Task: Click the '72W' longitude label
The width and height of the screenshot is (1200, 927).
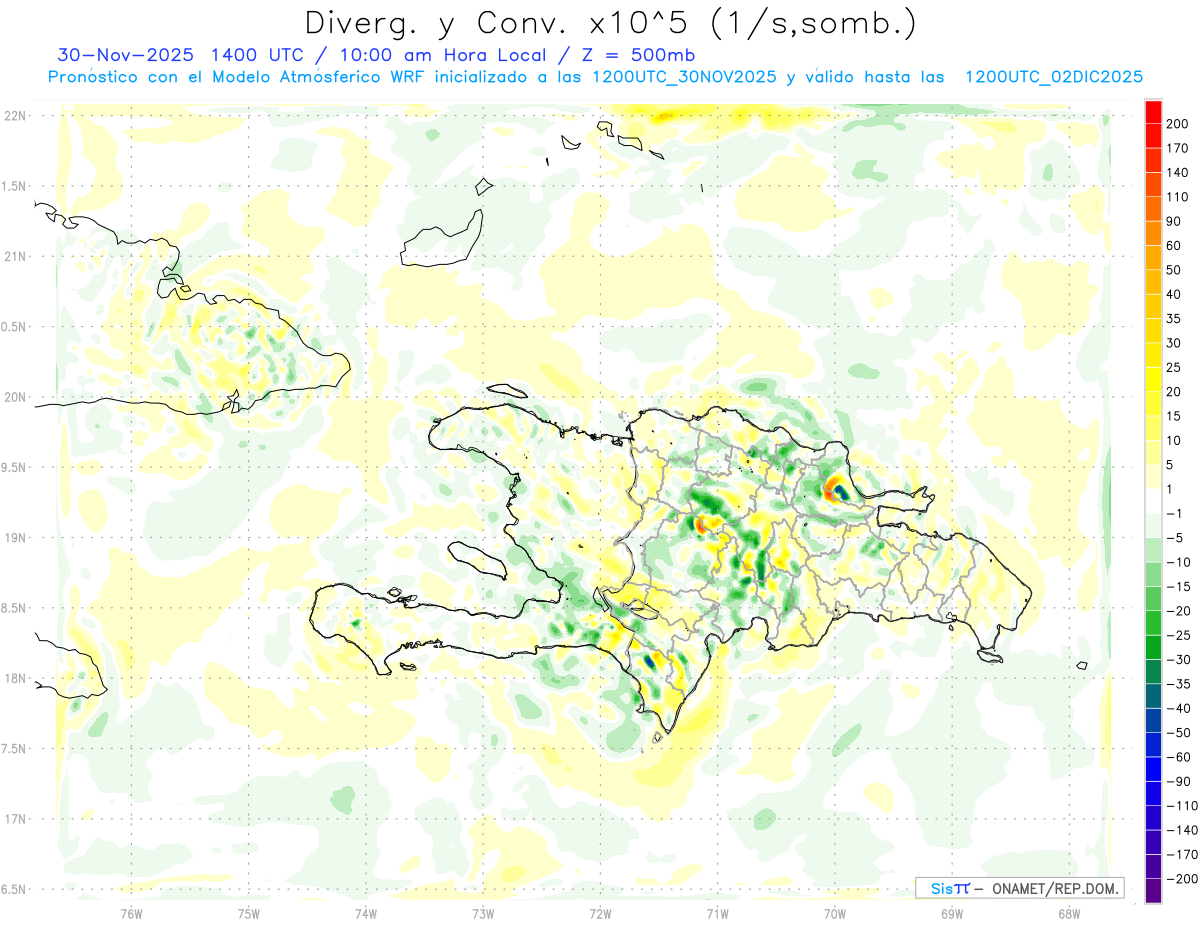Action: coord(600,913)
